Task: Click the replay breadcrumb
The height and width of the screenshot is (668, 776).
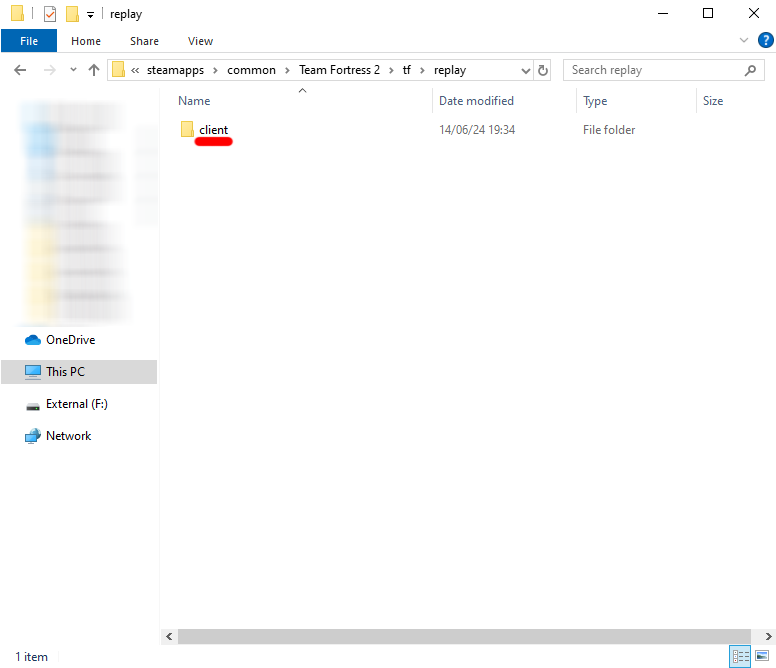Action: coord(450,70)
